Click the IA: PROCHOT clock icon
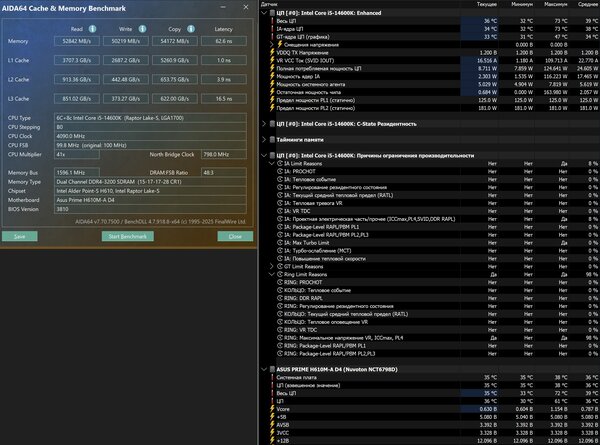 (x=280, y=171)
